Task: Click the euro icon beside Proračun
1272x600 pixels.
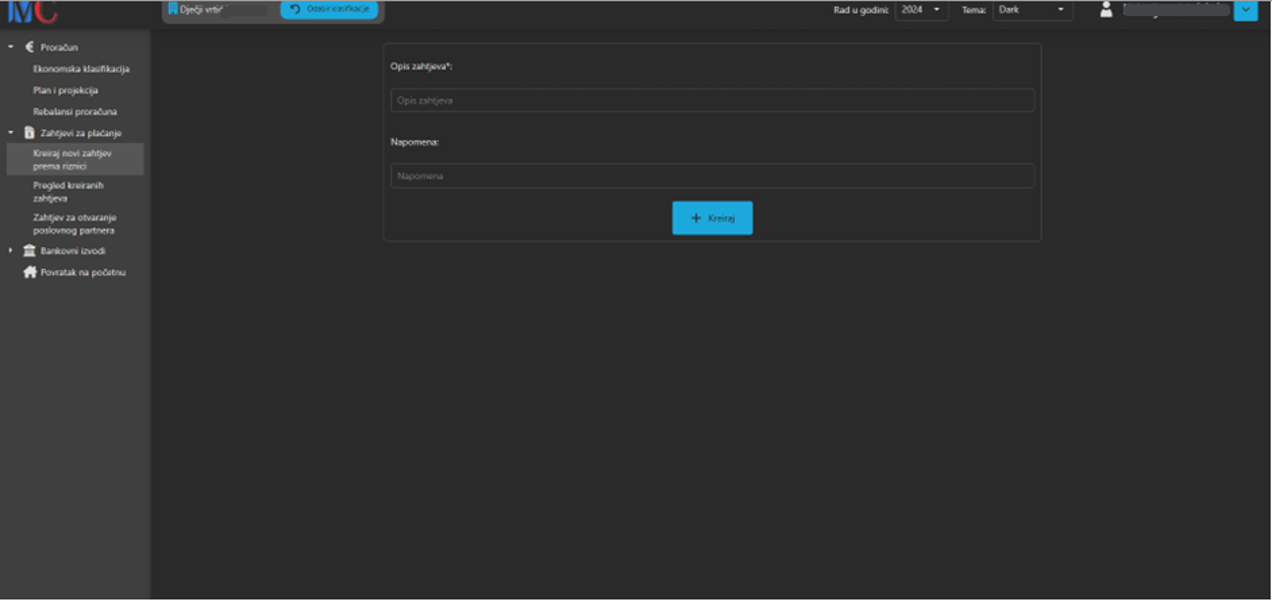Action: 29,47
